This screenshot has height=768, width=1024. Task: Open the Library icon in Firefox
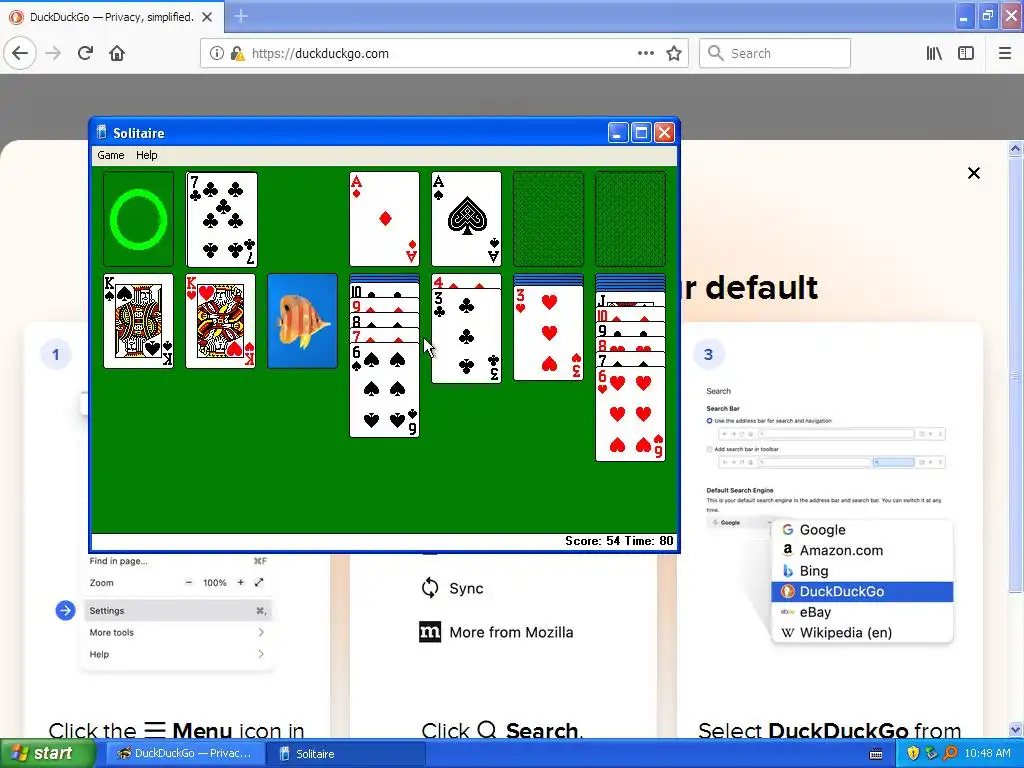(x=934, y=53)
